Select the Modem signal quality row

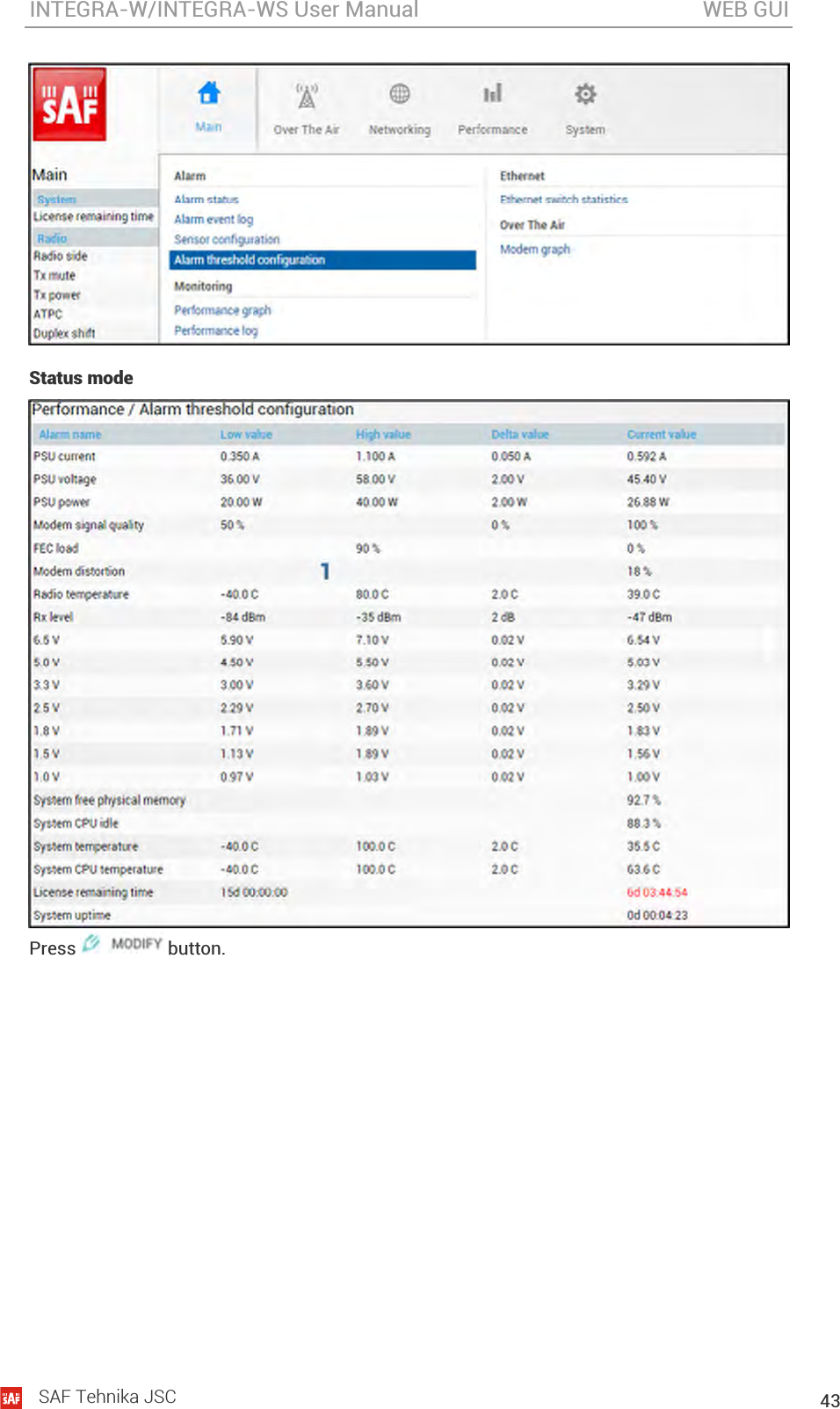click(x=408, y=526)
